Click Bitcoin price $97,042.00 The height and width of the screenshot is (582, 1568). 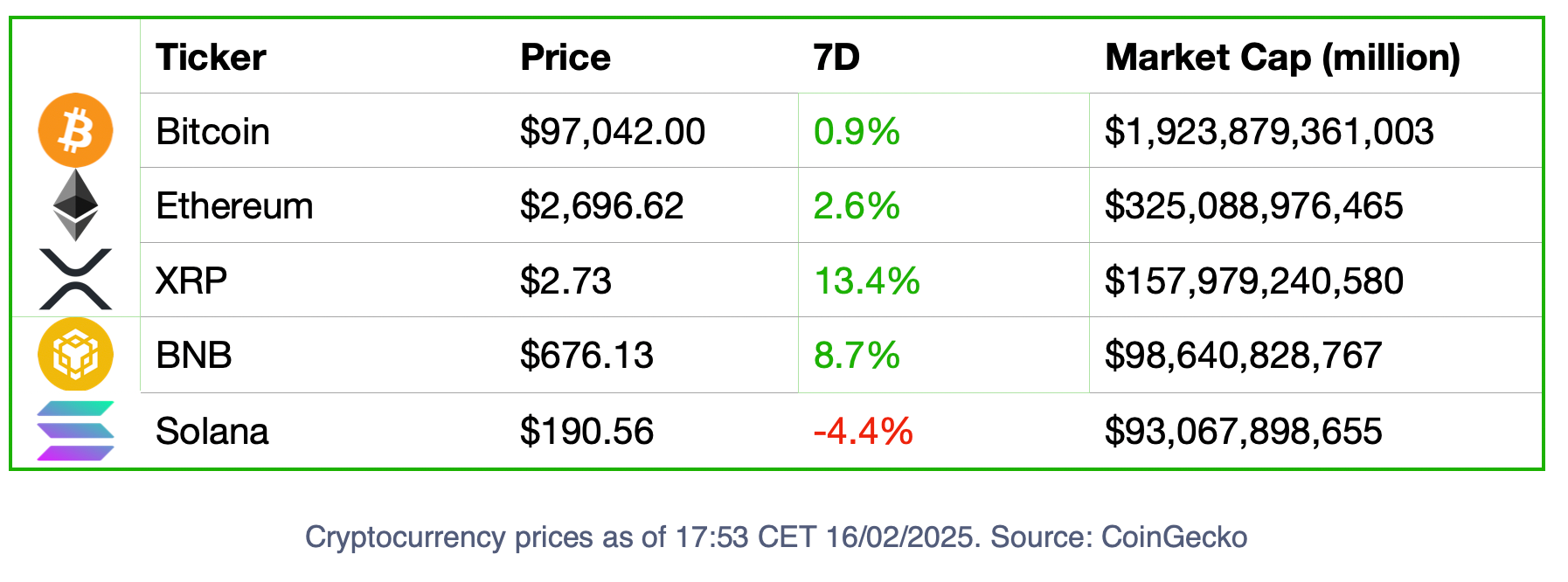(613, 132)
